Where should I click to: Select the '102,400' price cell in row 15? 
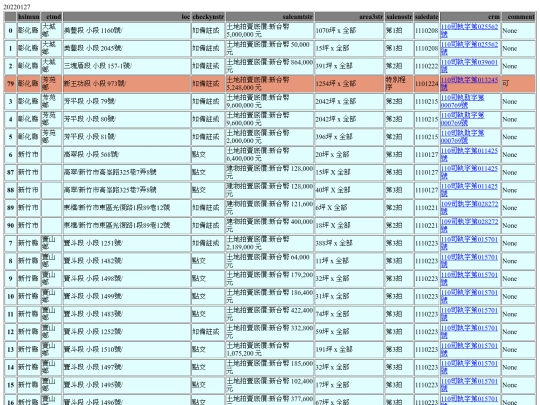click(270, 385)
